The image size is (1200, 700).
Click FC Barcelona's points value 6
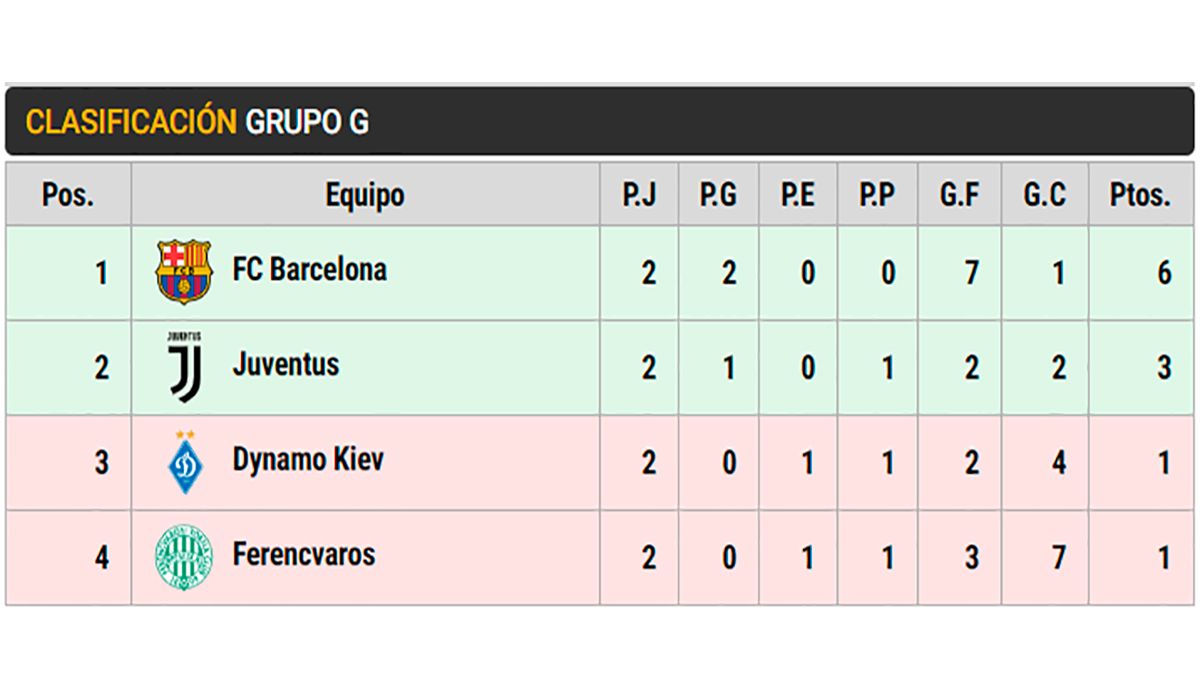(x=1164, y=273)
